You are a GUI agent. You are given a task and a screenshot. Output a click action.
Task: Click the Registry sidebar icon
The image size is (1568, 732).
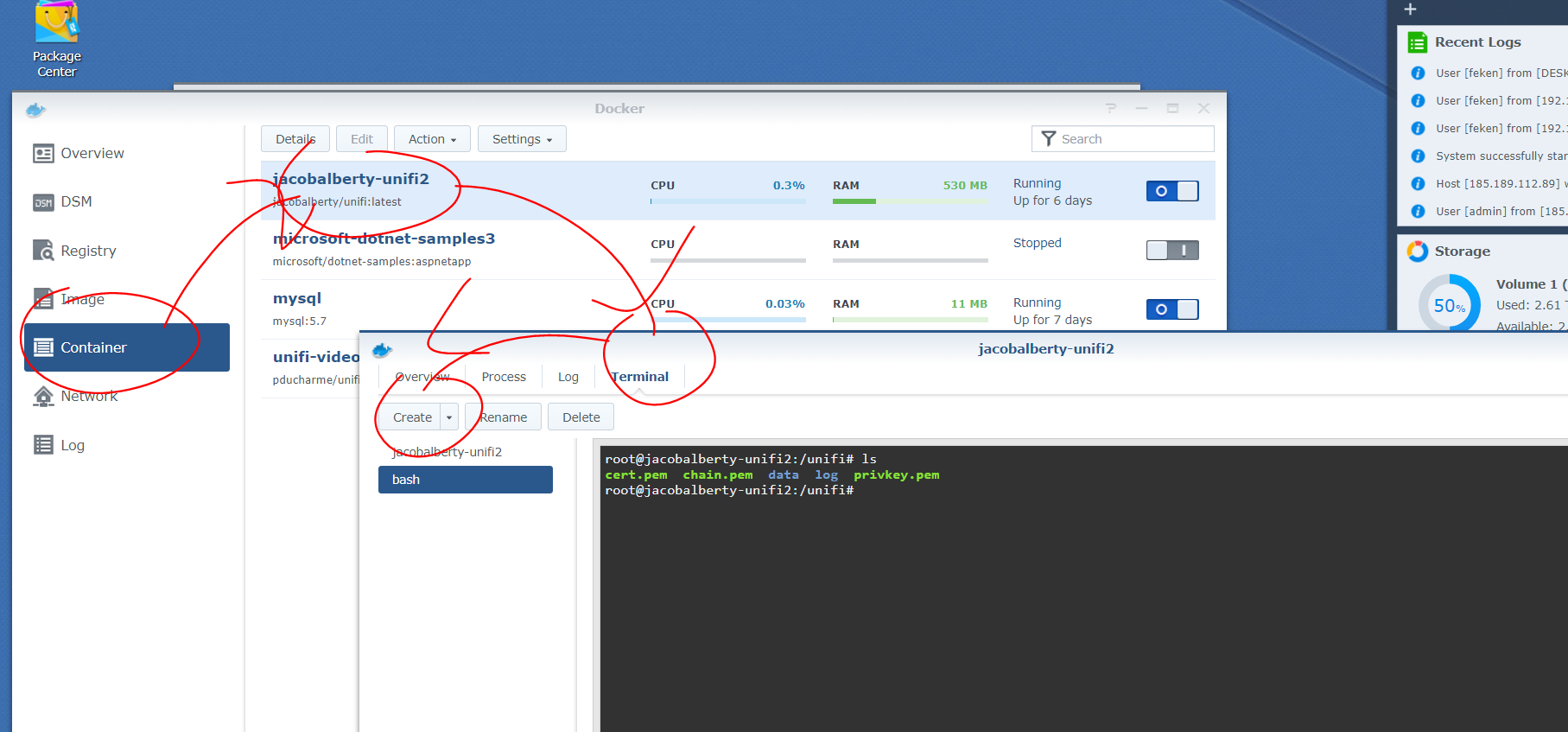[x=43, y=251]
